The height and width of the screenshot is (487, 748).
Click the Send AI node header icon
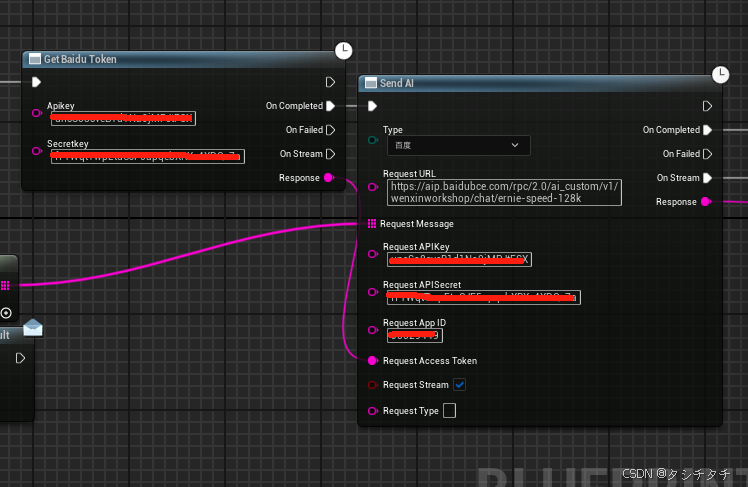371,83
